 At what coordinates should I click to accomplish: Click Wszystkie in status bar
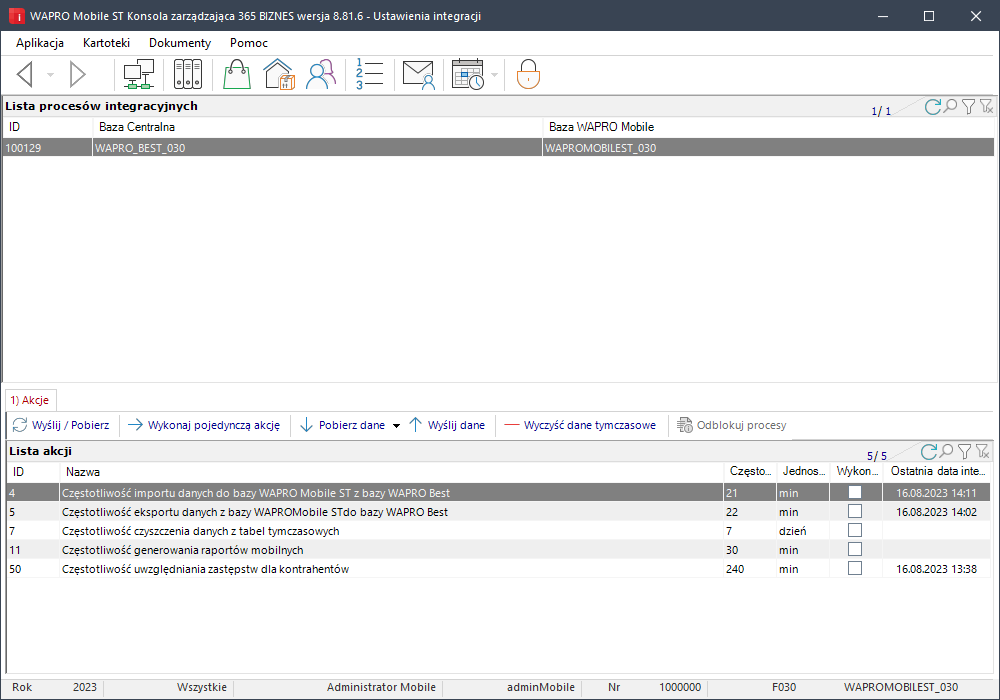coord(202,687)
